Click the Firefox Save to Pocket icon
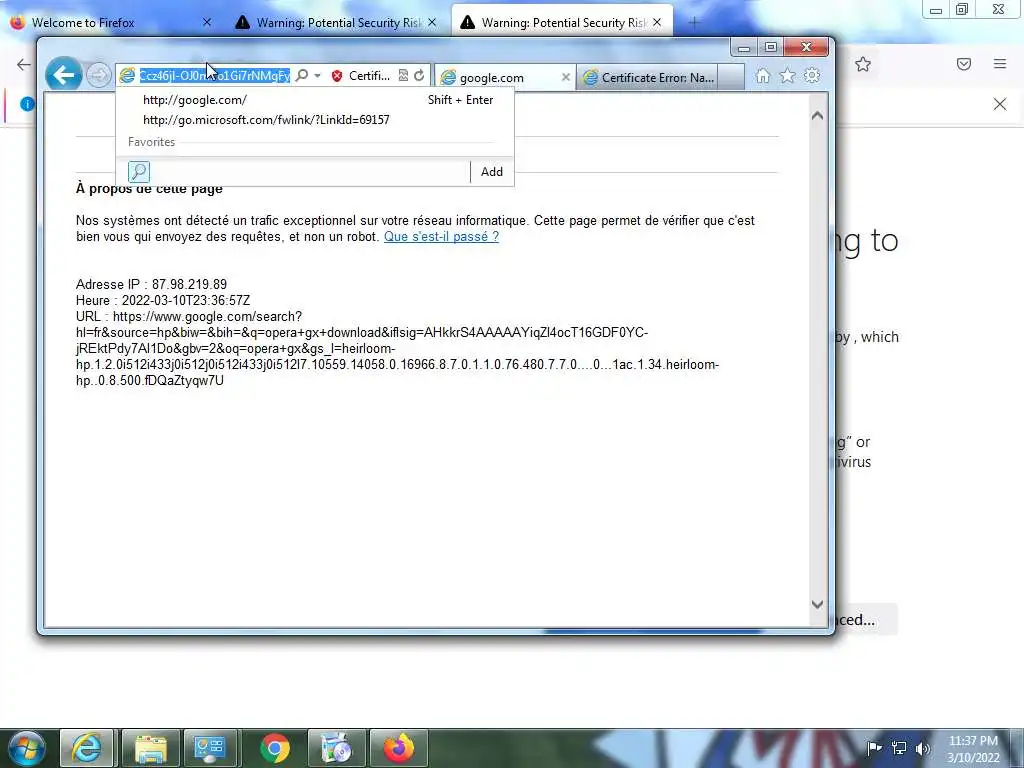This screenshot has height=768, width=1024. 964,64
